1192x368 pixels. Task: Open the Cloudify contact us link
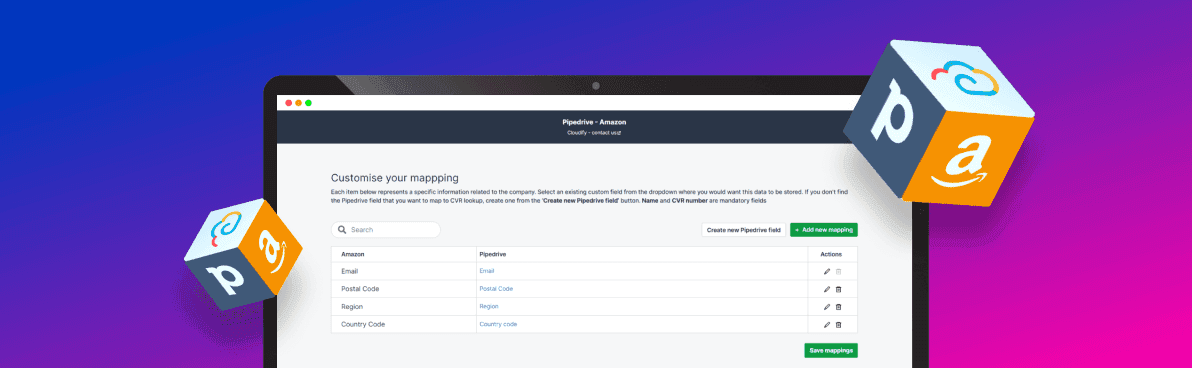594,132
